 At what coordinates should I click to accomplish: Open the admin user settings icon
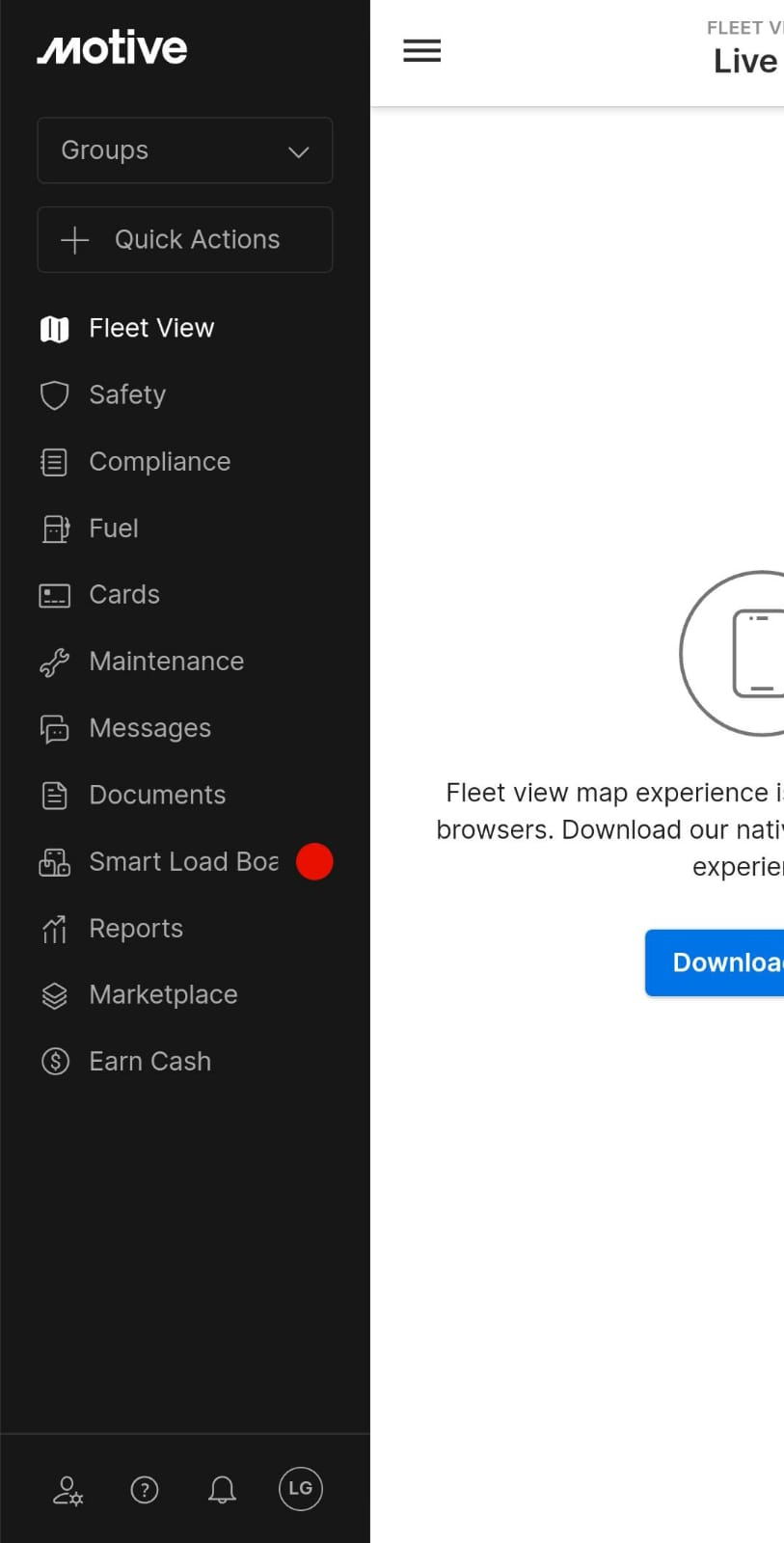68,1490
